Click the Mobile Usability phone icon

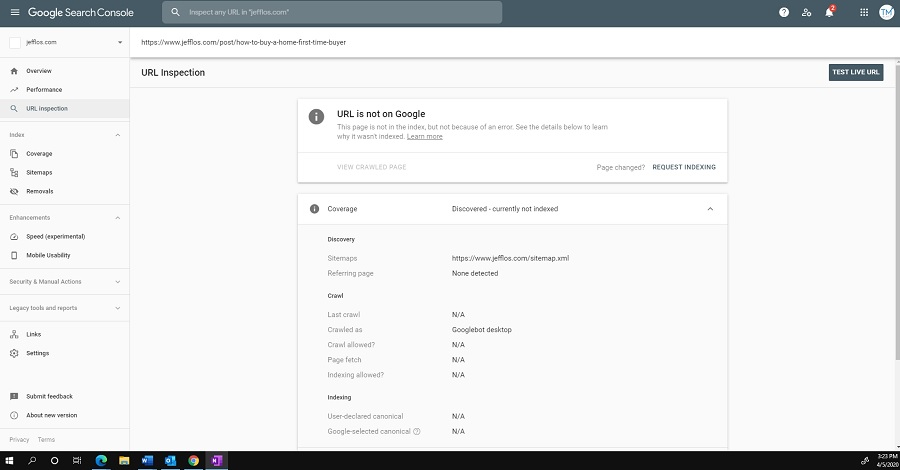click(x=14, y=255)
